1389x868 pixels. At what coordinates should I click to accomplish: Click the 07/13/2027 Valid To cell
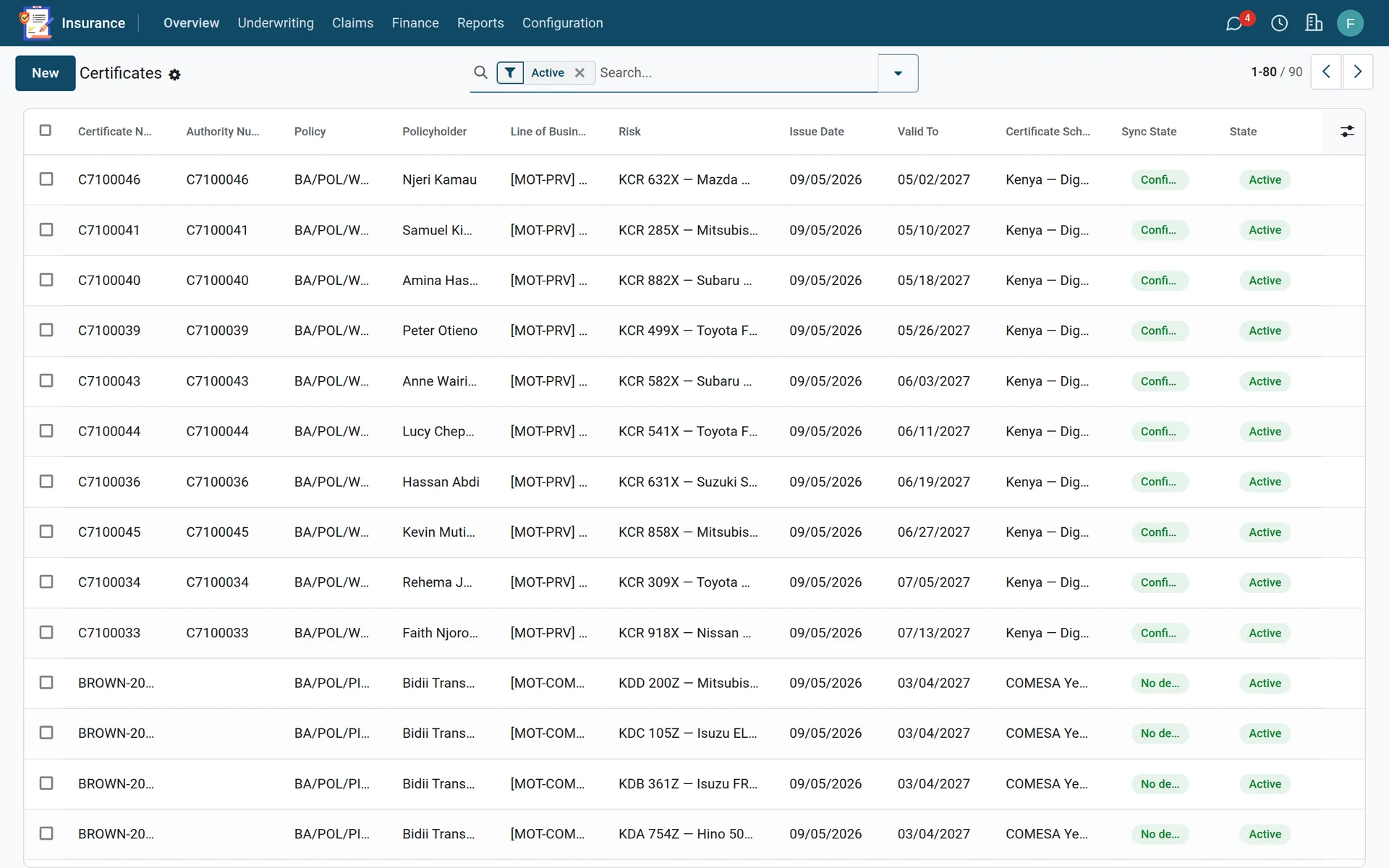coord(933,633)
